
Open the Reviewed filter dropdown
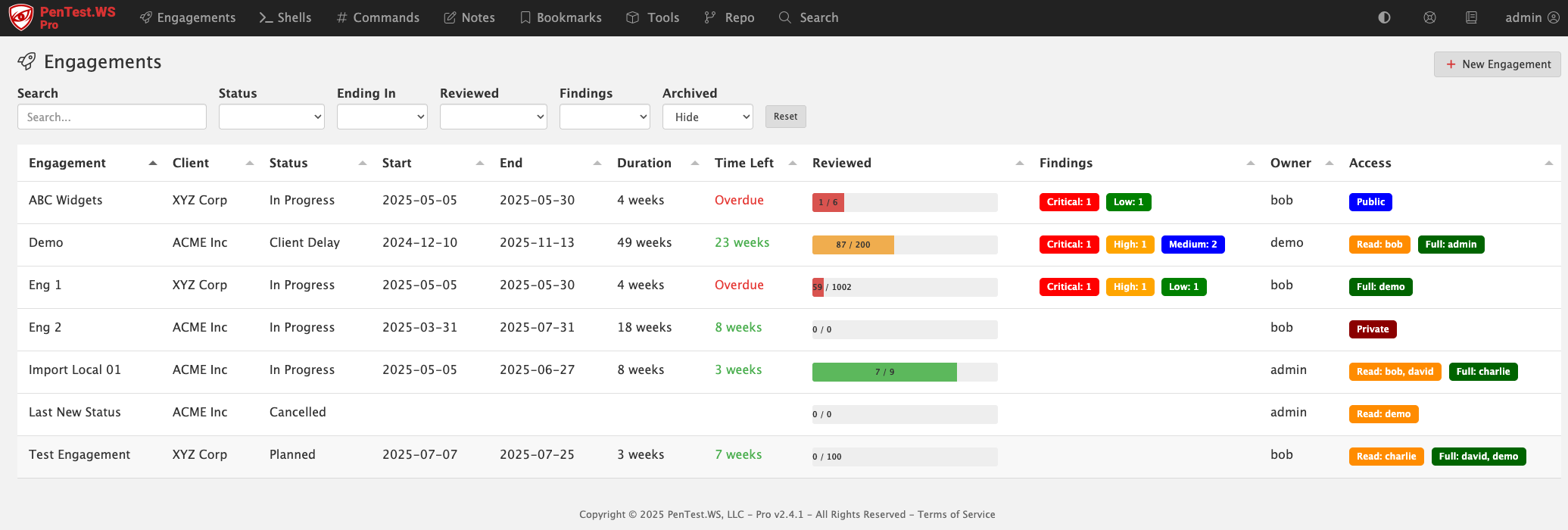[x=494, y=117]
